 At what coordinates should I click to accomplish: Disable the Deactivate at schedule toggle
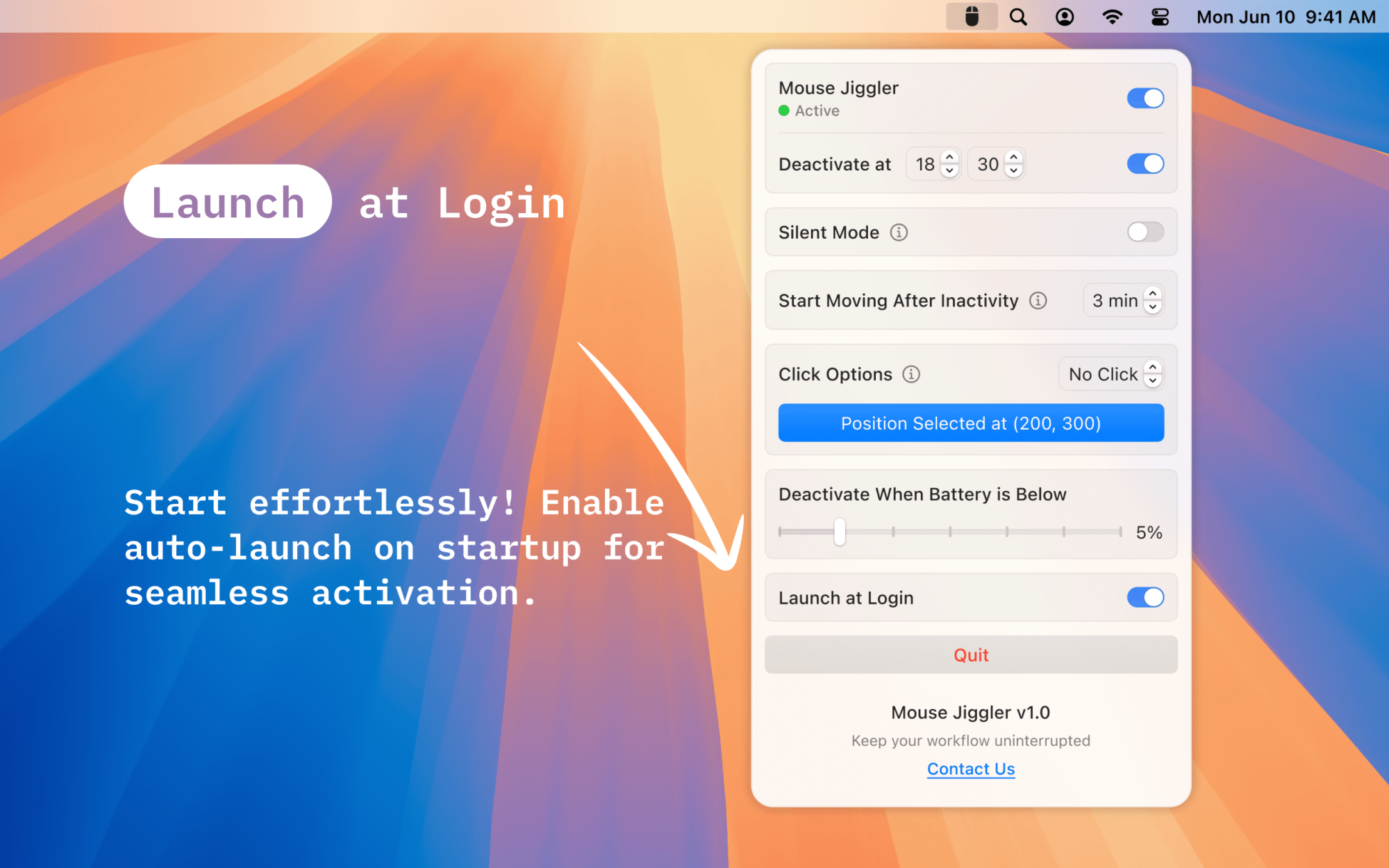pos(1145,164)
